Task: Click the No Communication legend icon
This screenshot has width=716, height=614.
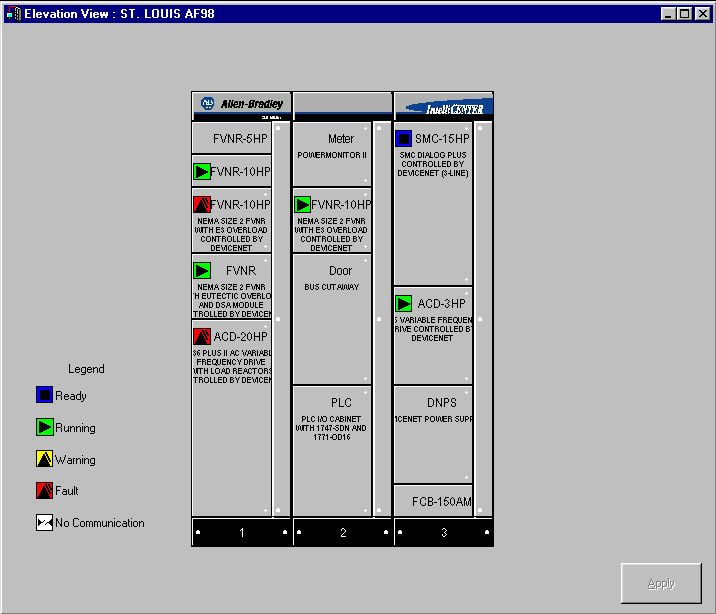Action: point(44,522)
